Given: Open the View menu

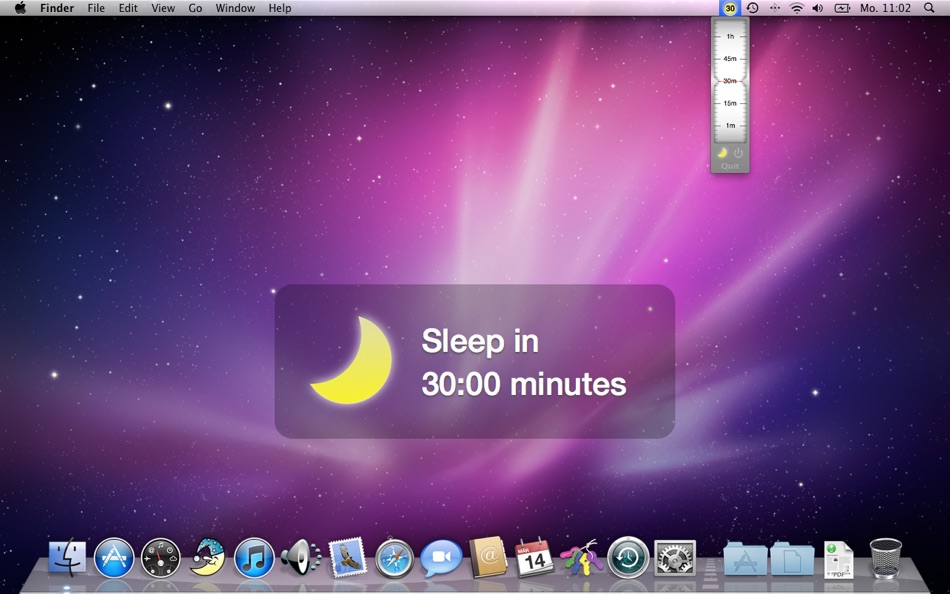Looking at the screenshot, I should [x=163, y=8].
